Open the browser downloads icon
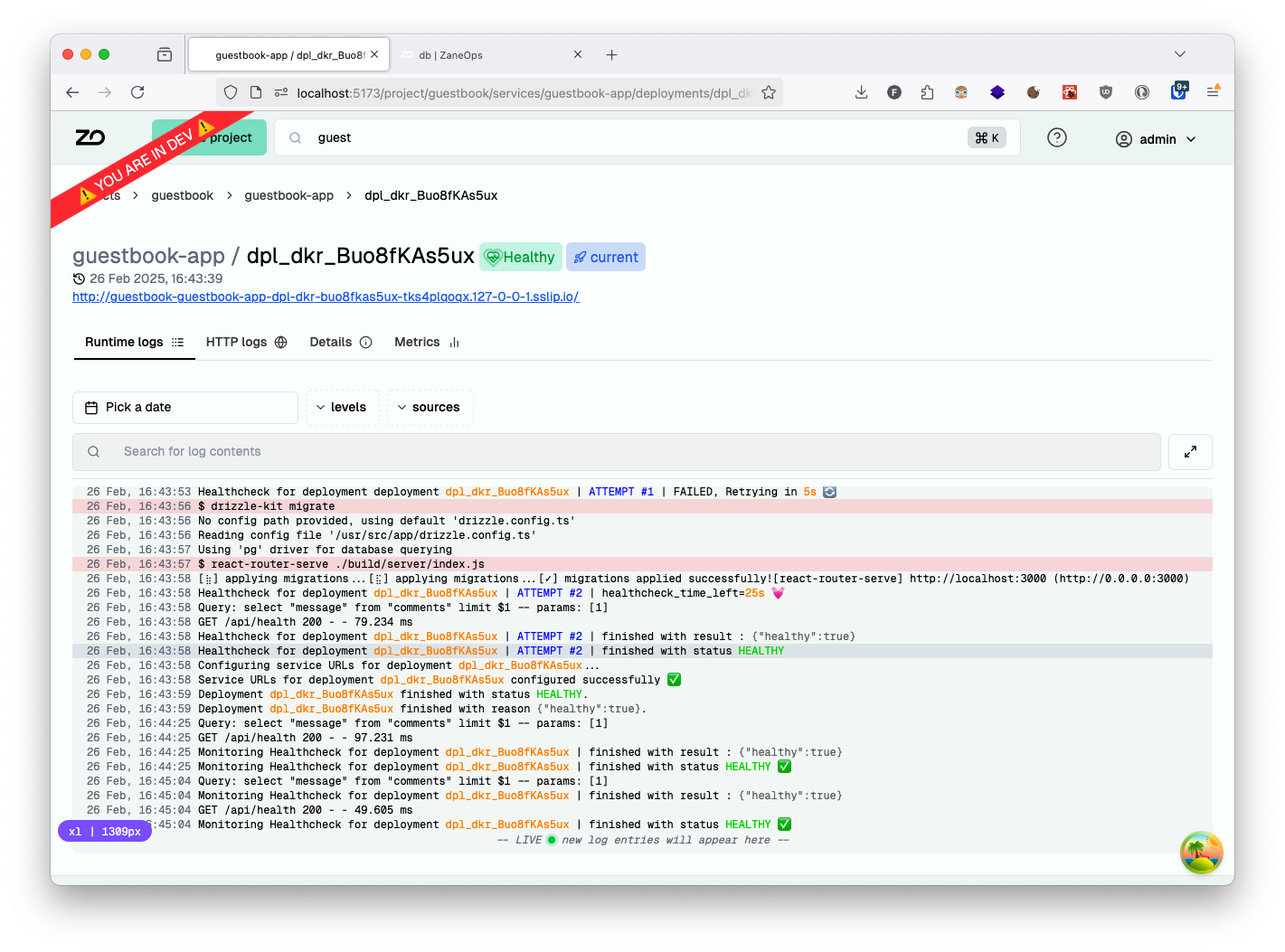 pyautogui.click(x=861, y=92)
